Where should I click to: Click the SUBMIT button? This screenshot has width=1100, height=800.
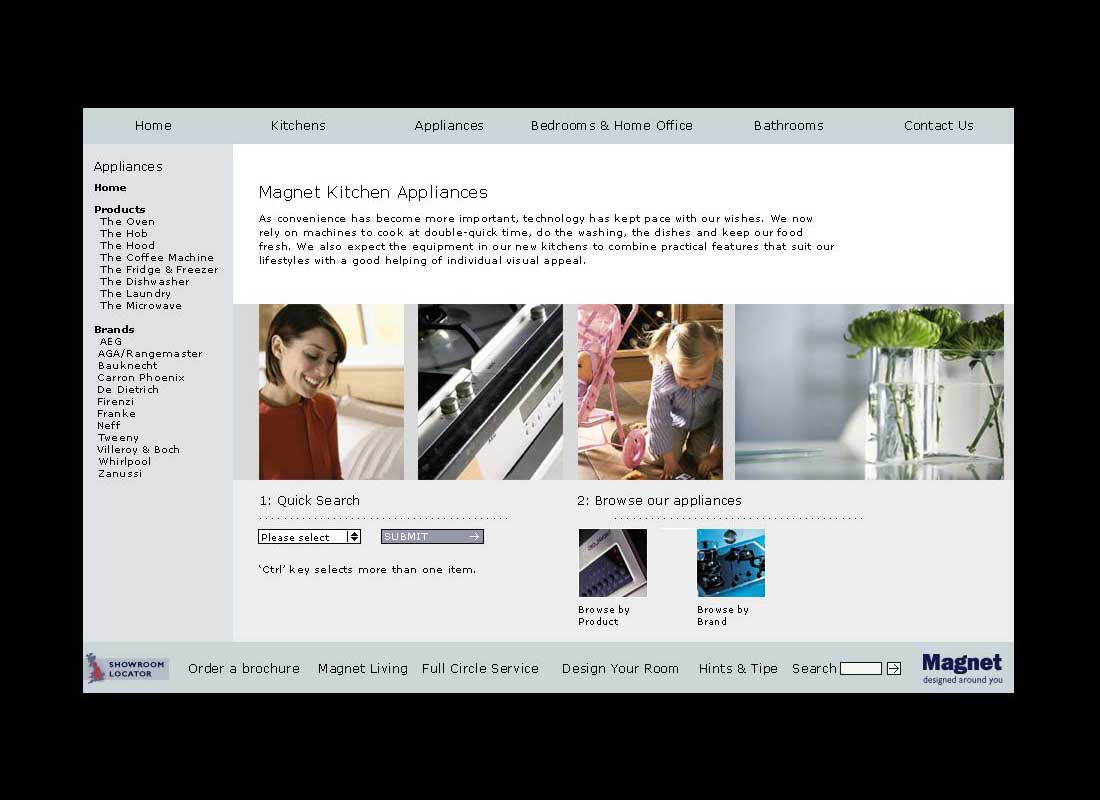click(x=432, y=536)
